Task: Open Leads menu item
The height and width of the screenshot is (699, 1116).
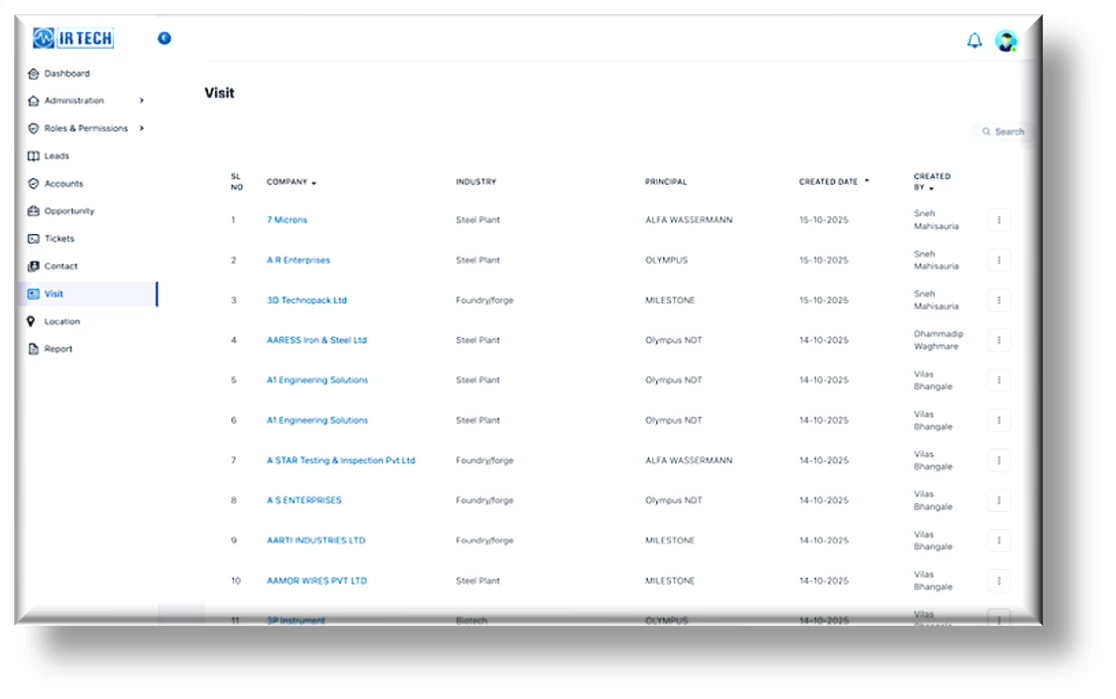Action: tap(57, 156)
